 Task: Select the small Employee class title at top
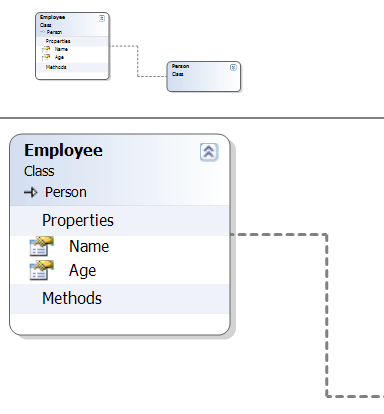52,17
